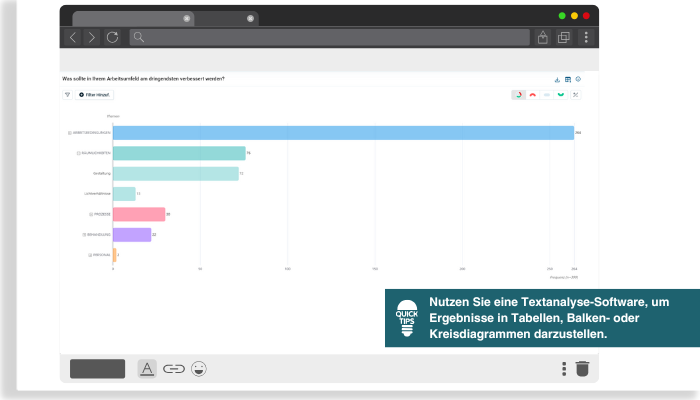This screenshot has width=700, height=400.
Task: Click the funnel filter icon
Action: click(x=67, y=95)
